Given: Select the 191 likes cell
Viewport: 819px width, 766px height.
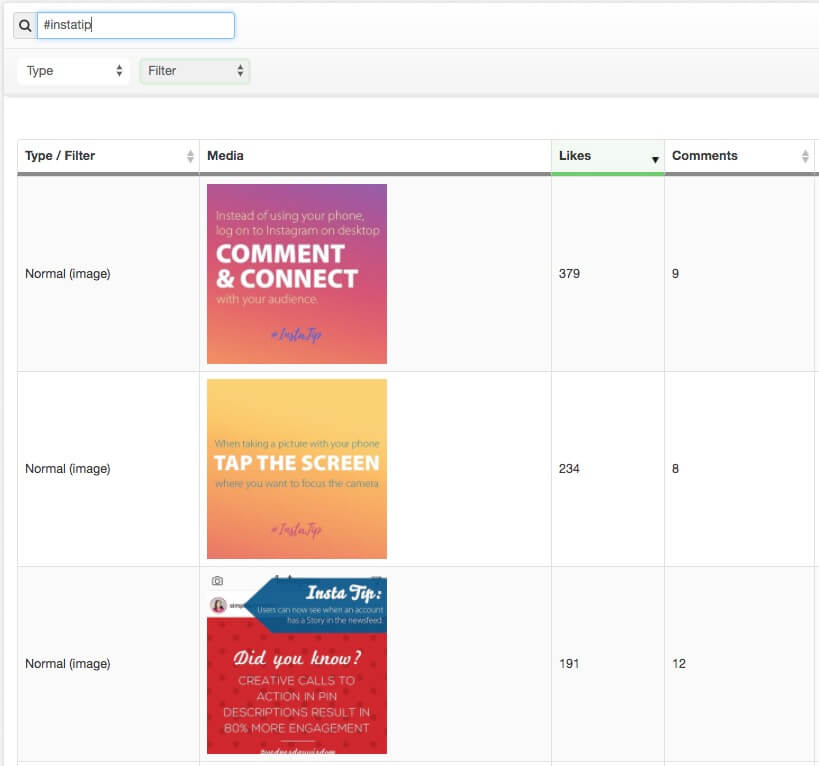Looking at the screenshot, I should click(x=607, y=664).
